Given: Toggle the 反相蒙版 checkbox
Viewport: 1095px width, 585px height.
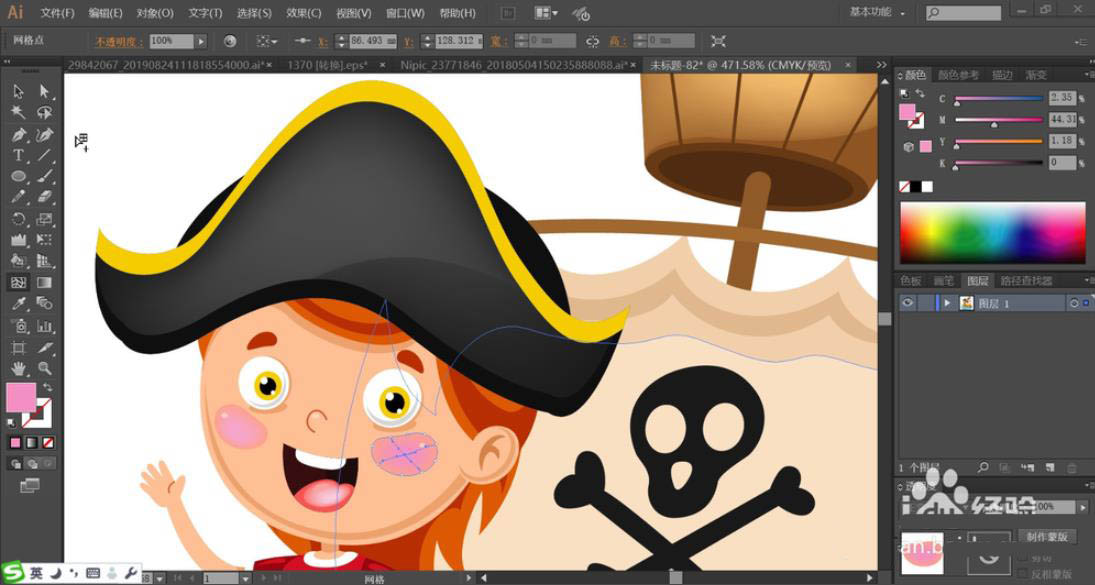Looking at the screenshot, I should pos(1024,574).
